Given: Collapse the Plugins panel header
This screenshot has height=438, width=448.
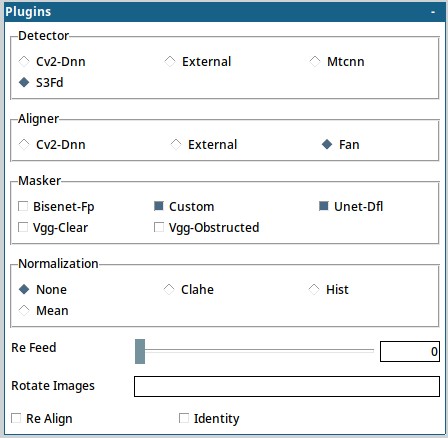Looking at the screenshot, I should coord(433,12).
